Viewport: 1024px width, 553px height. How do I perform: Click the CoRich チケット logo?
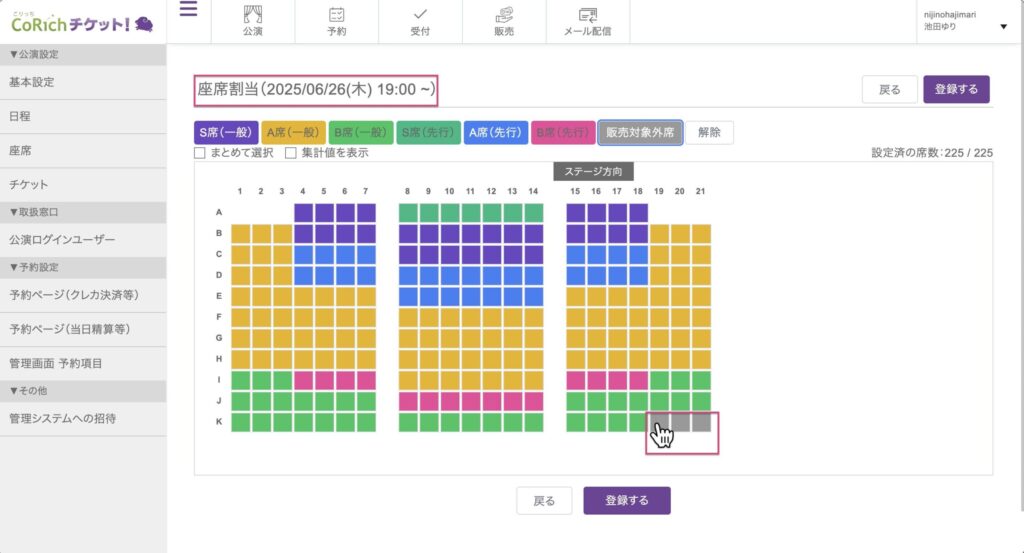coord(82,22)
